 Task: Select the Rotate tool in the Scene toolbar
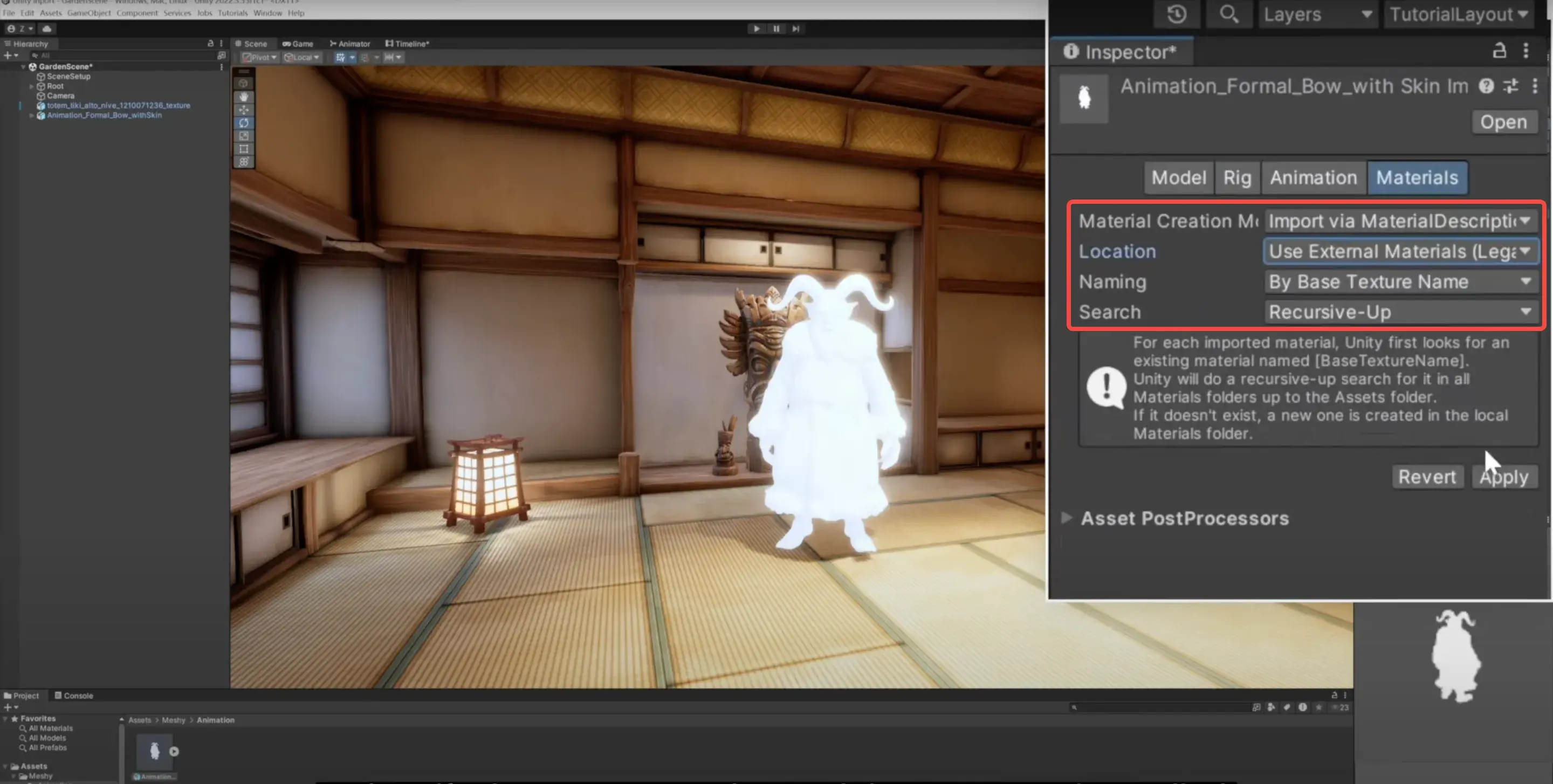244,123
